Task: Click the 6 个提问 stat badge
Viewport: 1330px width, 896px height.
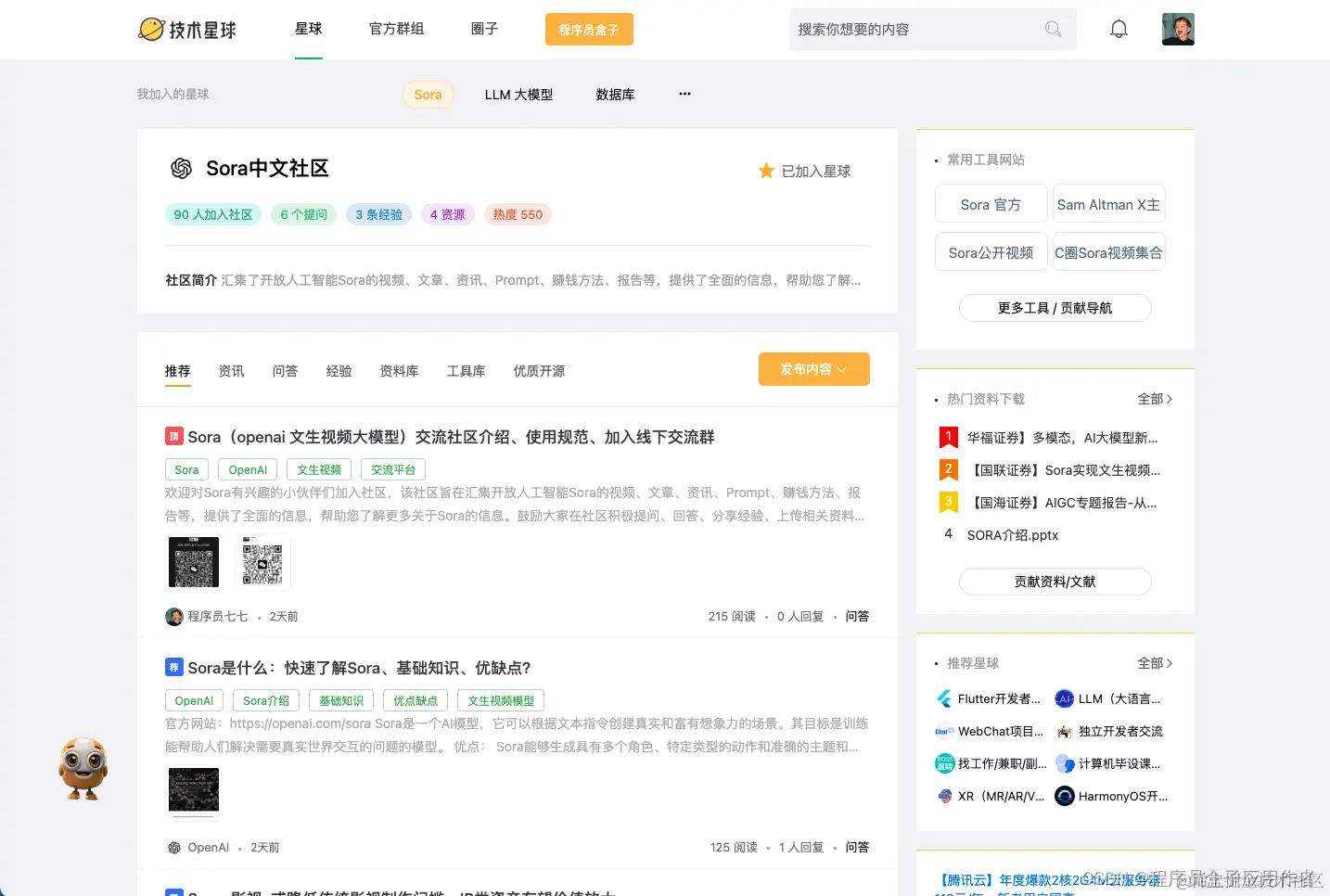Action: (304, 214)
